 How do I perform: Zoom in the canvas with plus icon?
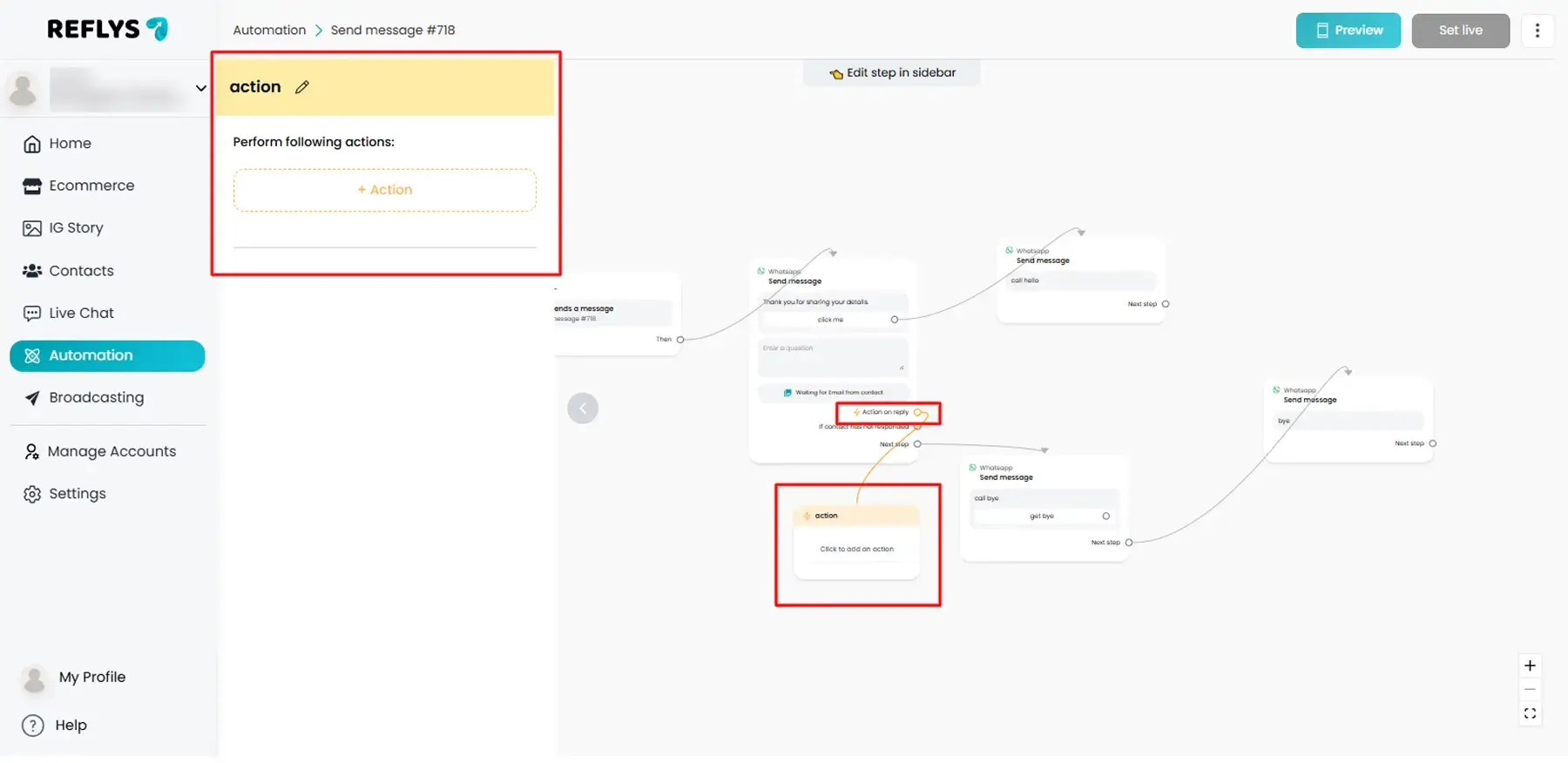(1530, 666)
